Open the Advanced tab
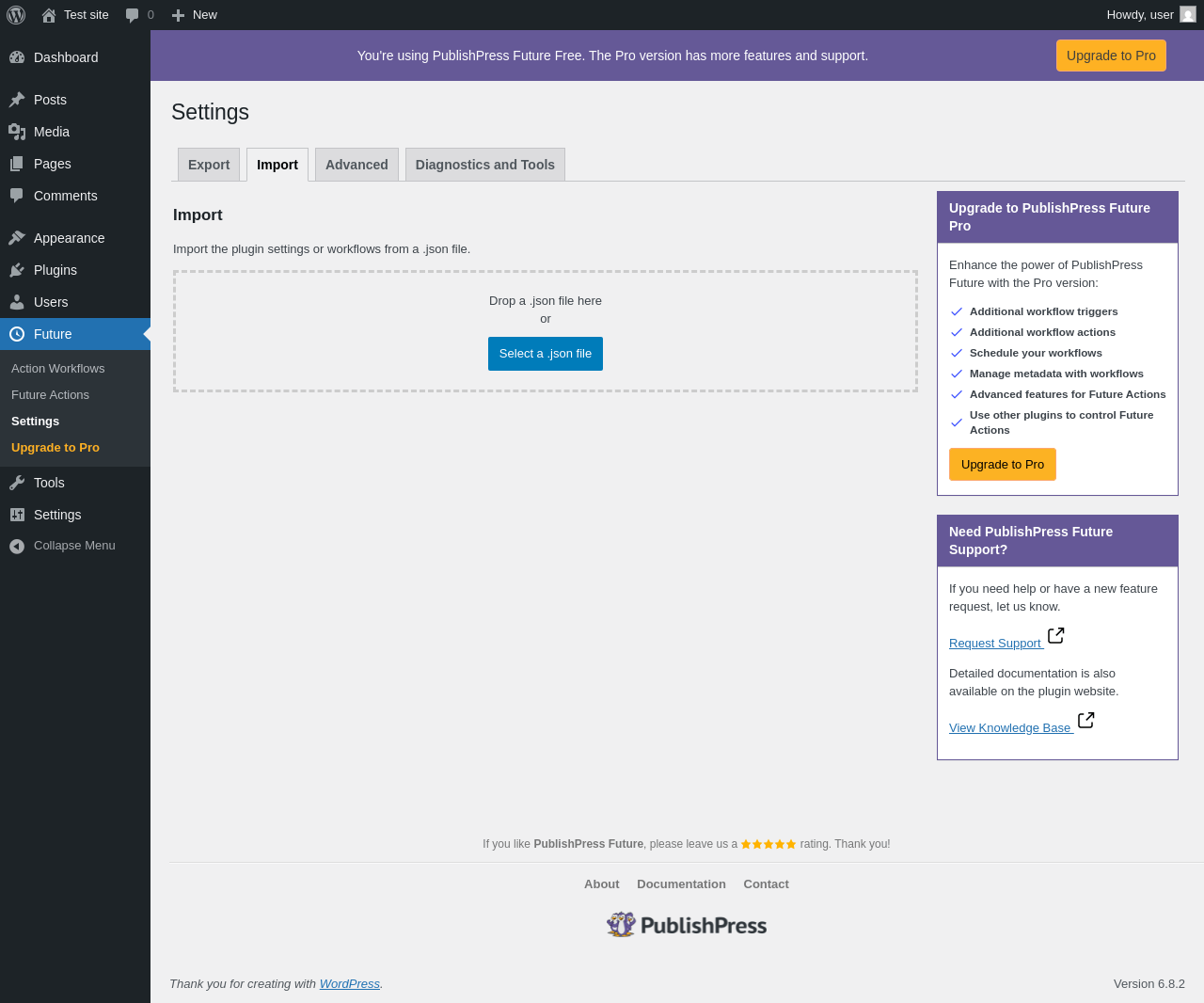The image size is (1204, 1003). (356, 165)
